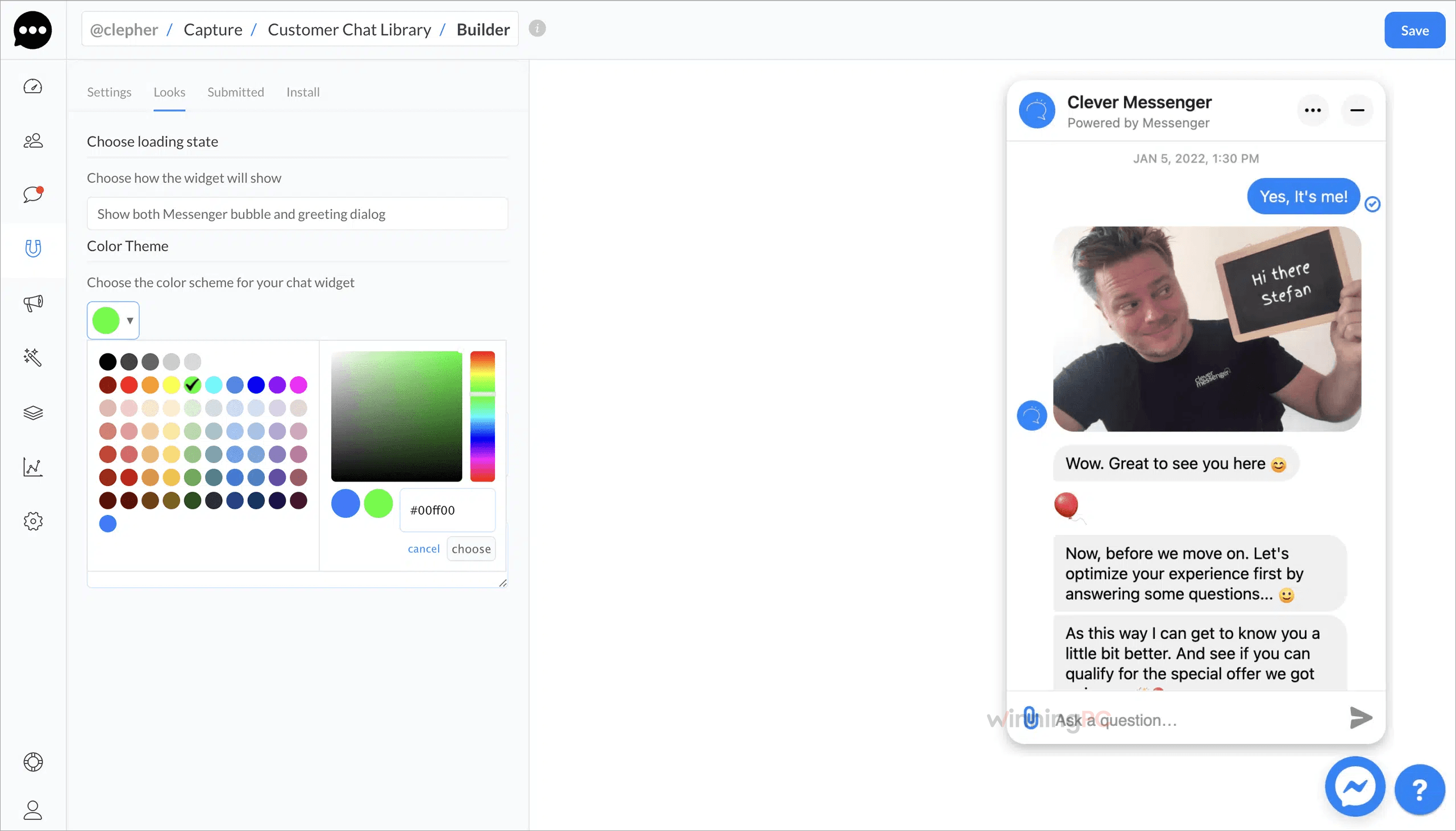Pick the black swatch in the palette

point(108,362)
